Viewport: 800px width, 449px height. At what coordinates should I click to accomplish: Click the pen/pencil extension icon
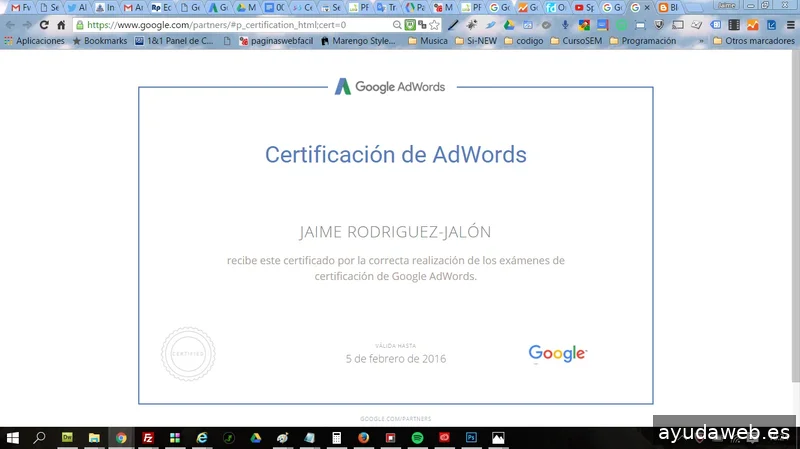tap(453, 24)
